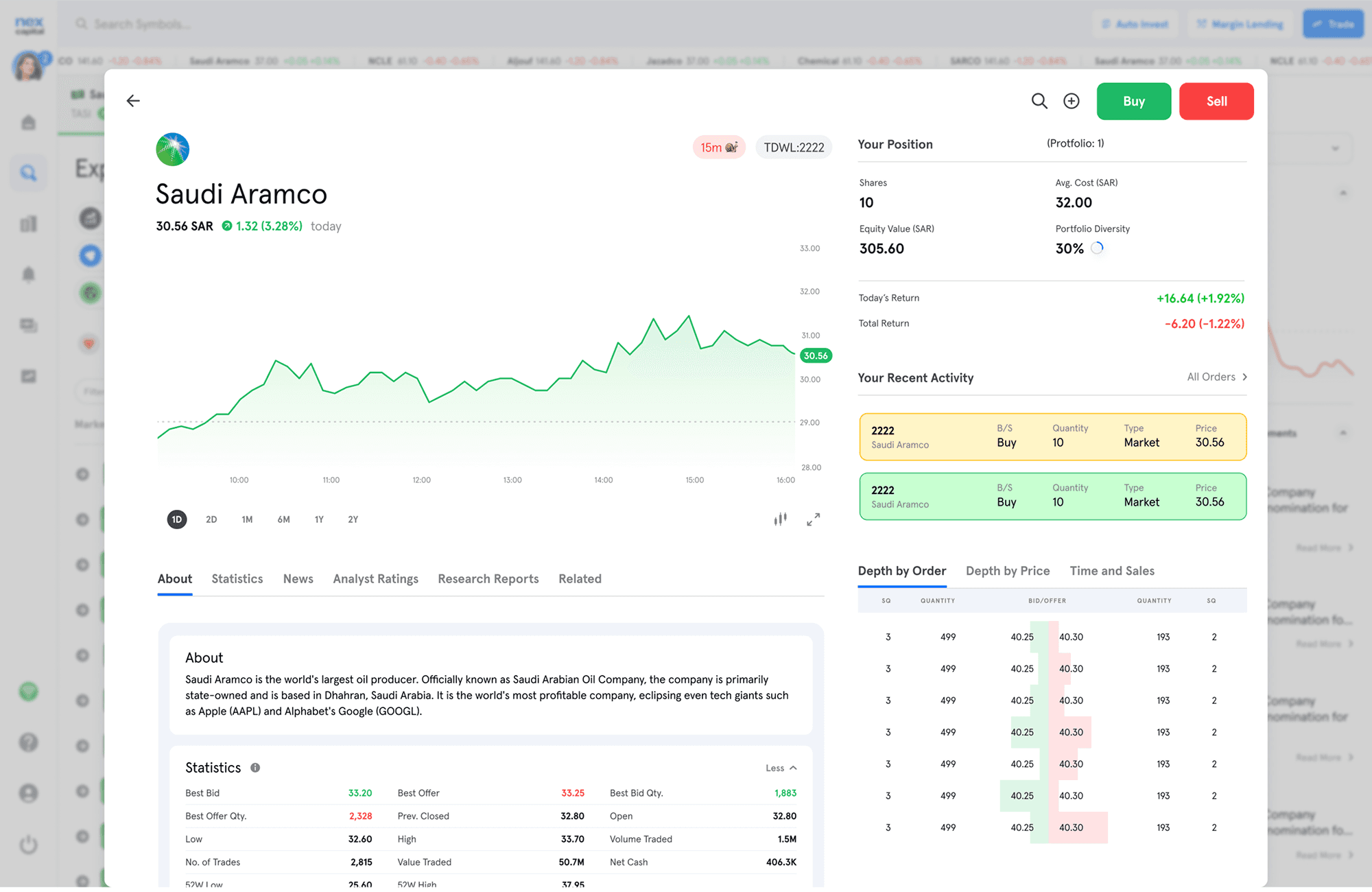Select the 1Y chart range
Screen dimensions: 1372x892
pyautogui.click(x=319, y=519)
